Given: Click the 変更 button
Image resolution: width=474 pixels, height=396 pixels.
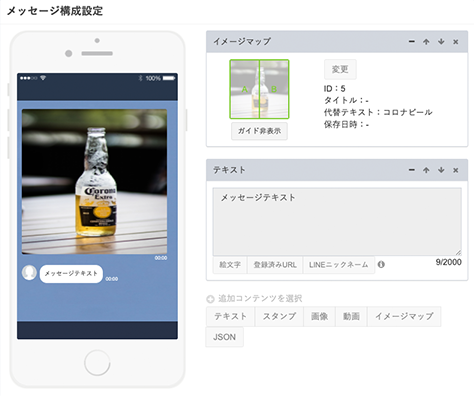Looking at the screenshot, I should point(340,69).
